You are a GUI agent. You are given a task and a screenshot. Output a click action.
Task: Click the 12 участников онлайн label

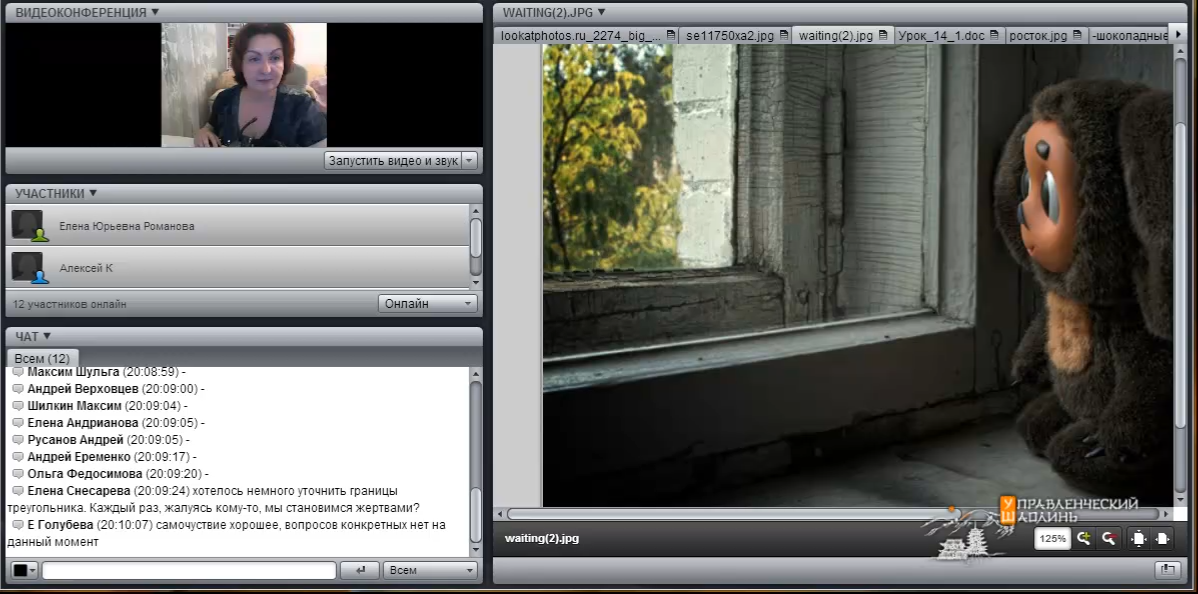coord(70,304)
